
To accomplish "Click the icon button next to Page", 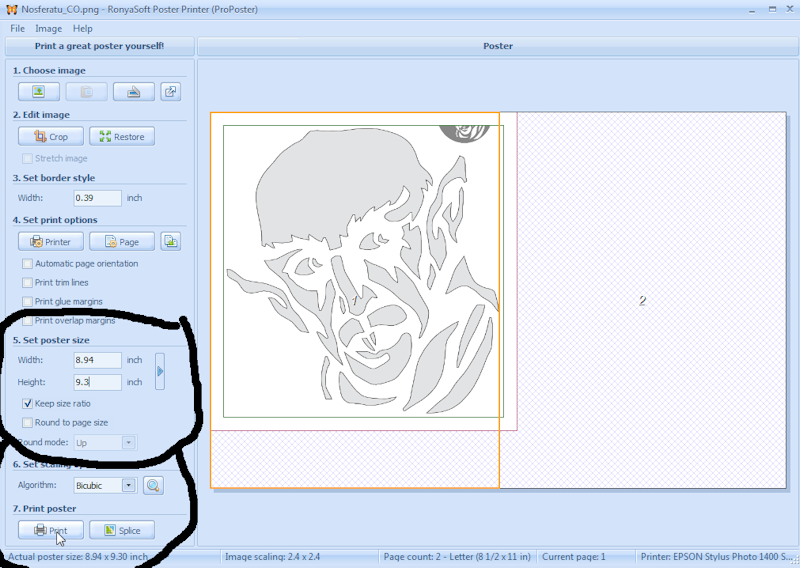I will pos(170,241).
